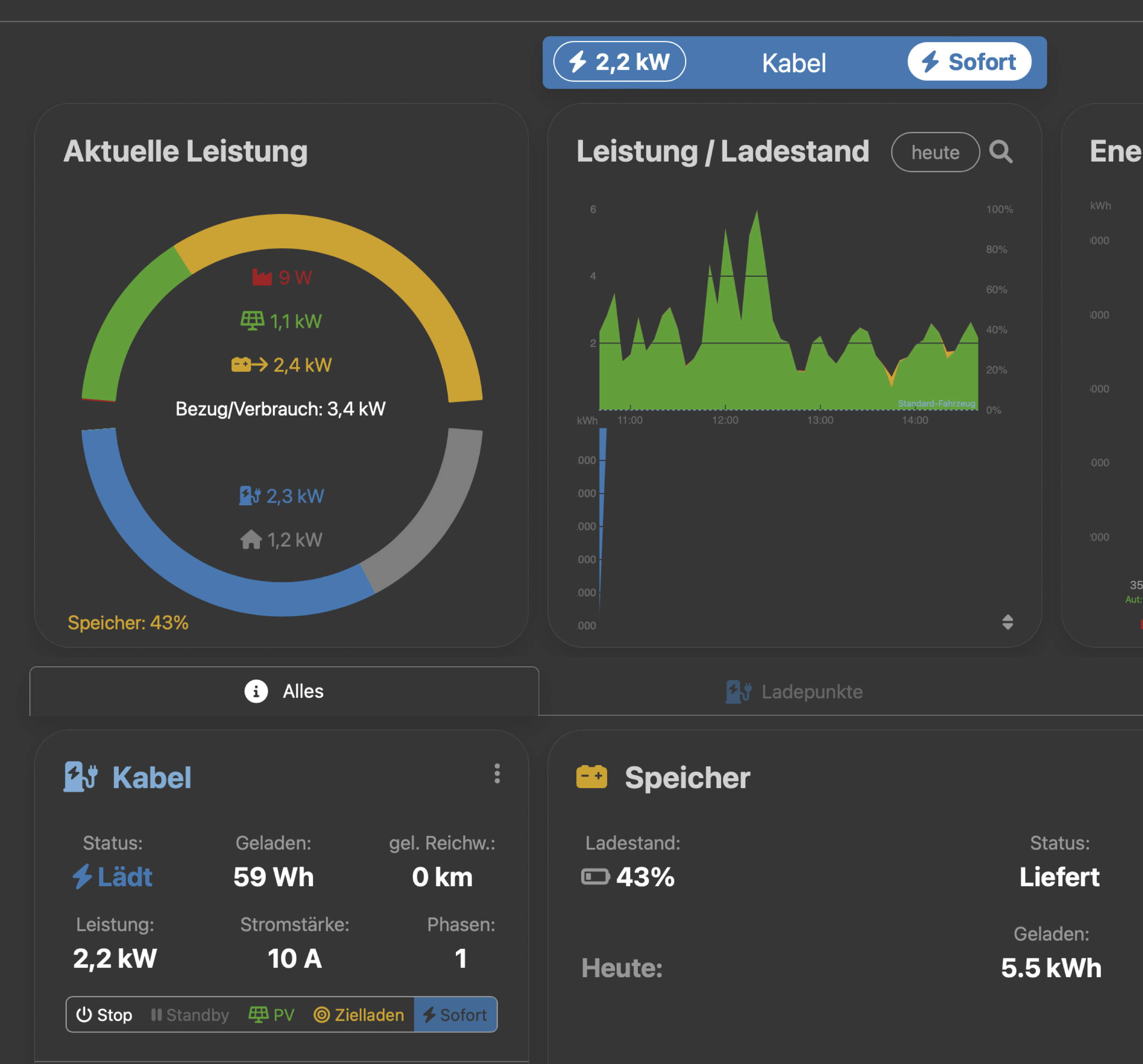Select Zielladen charge mode
Viewport: 1143px width, 1064px height.
point(359,1015)
